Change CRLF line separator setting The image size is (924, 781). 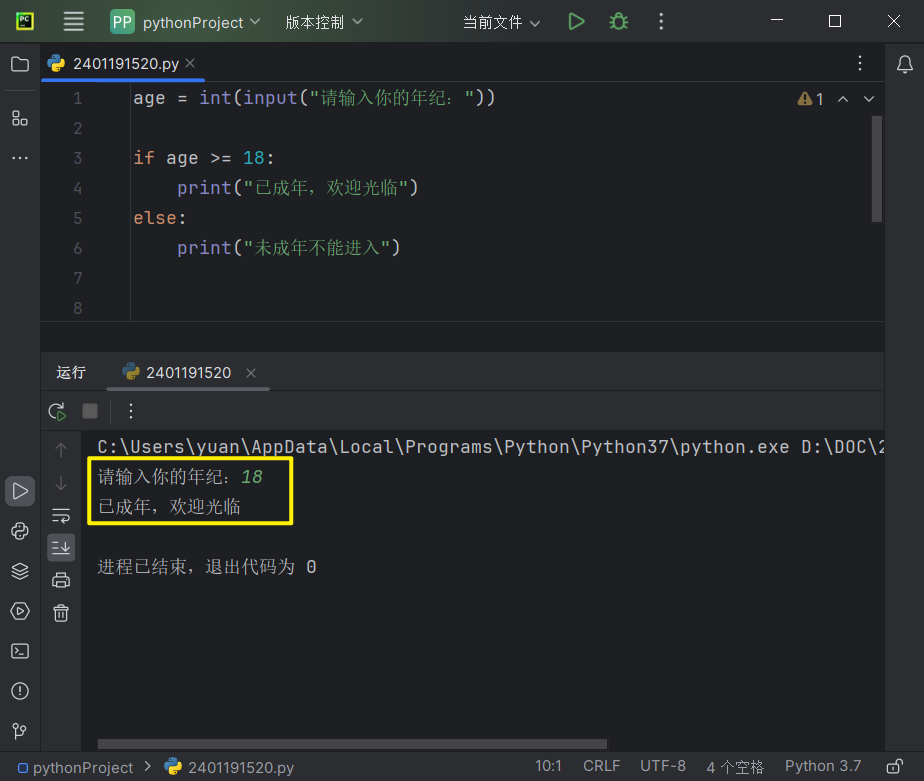[x=602, y=766]
